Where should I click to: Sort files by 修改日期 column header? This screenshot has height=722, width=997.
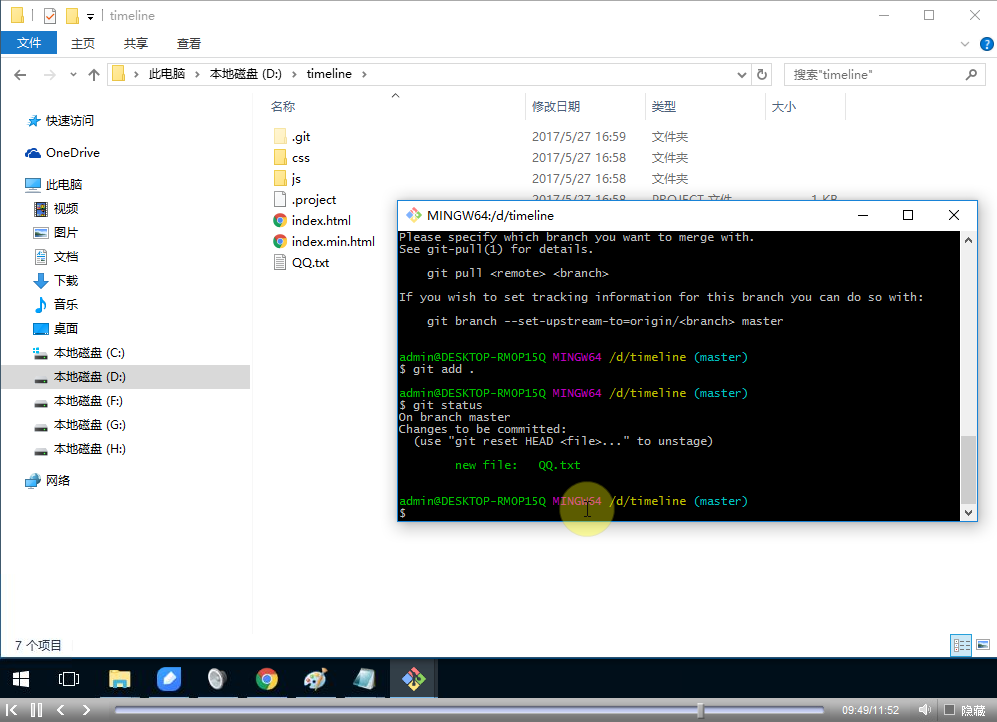coord(556,106)
